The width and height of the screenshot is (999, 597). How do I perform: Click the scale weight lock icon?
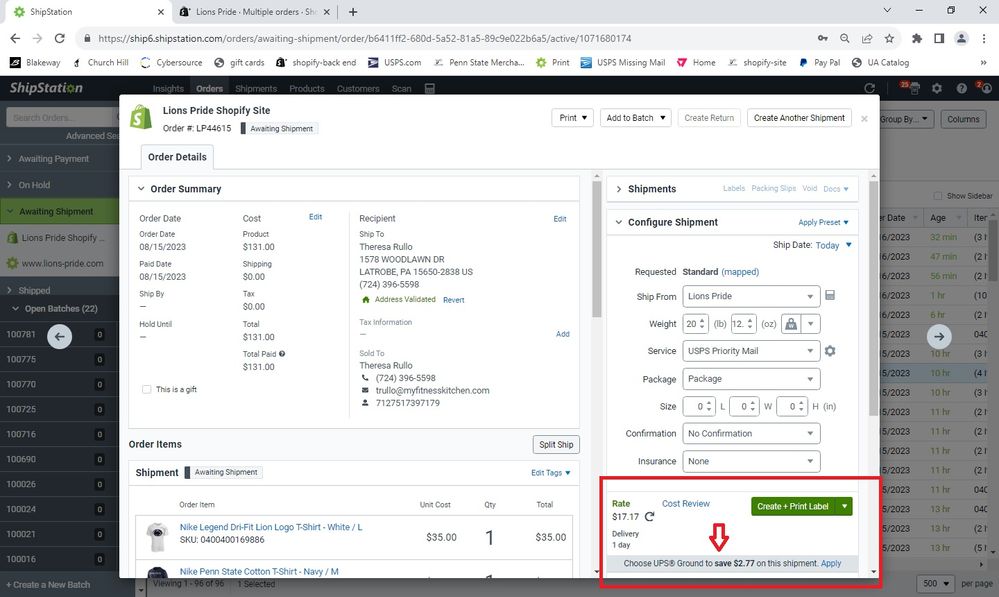[792, 324]
